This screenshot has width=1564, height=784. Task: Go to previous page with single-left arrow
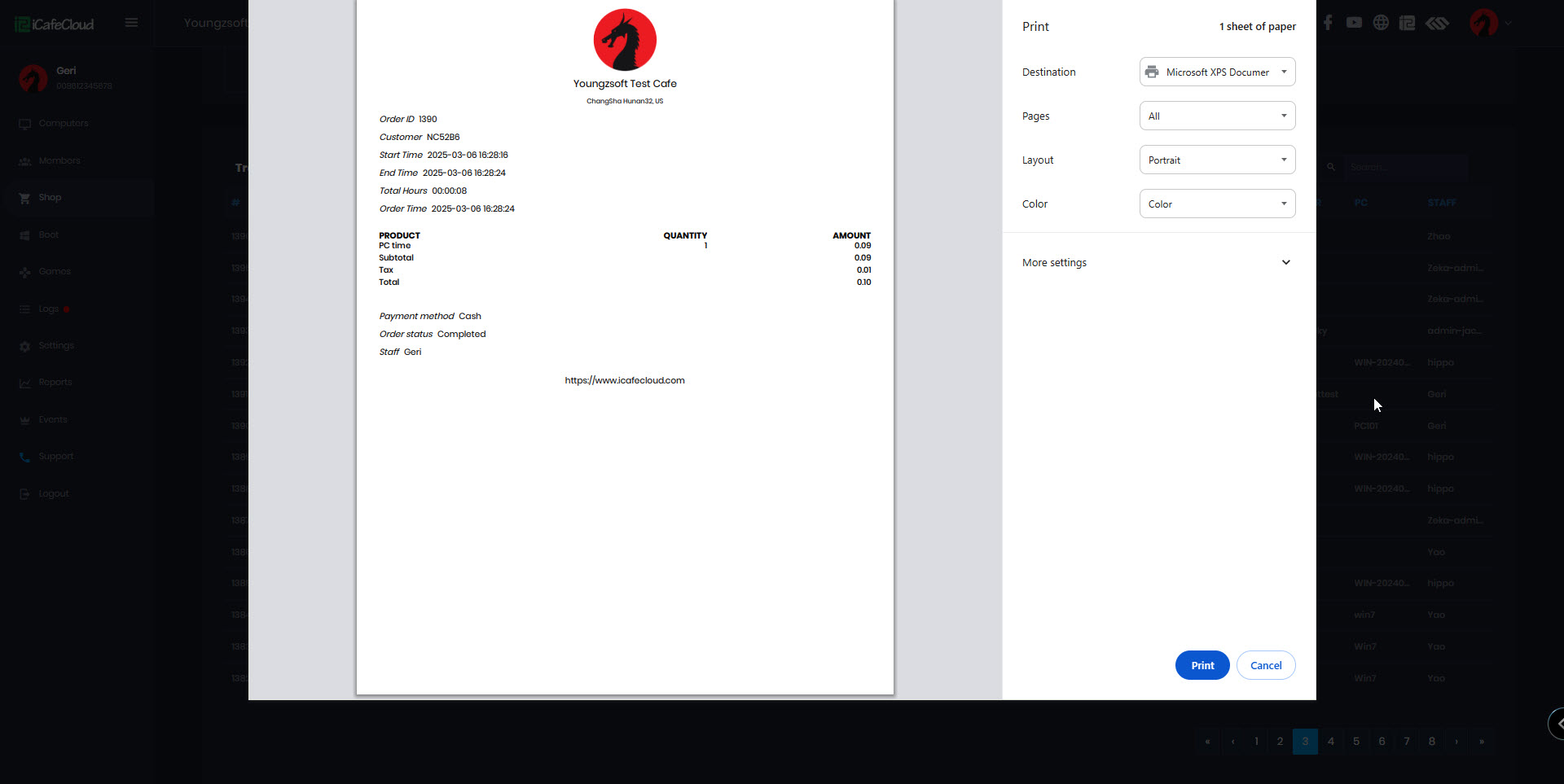1232,742
